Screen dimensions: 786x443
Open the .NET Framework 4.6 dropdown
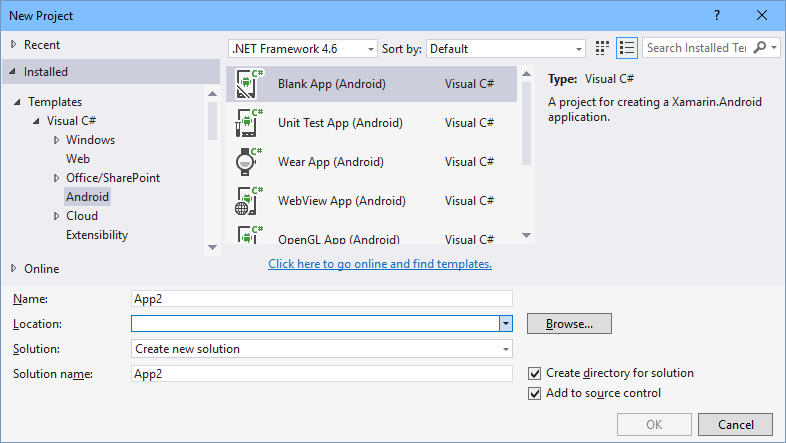[x=302, y=48]
